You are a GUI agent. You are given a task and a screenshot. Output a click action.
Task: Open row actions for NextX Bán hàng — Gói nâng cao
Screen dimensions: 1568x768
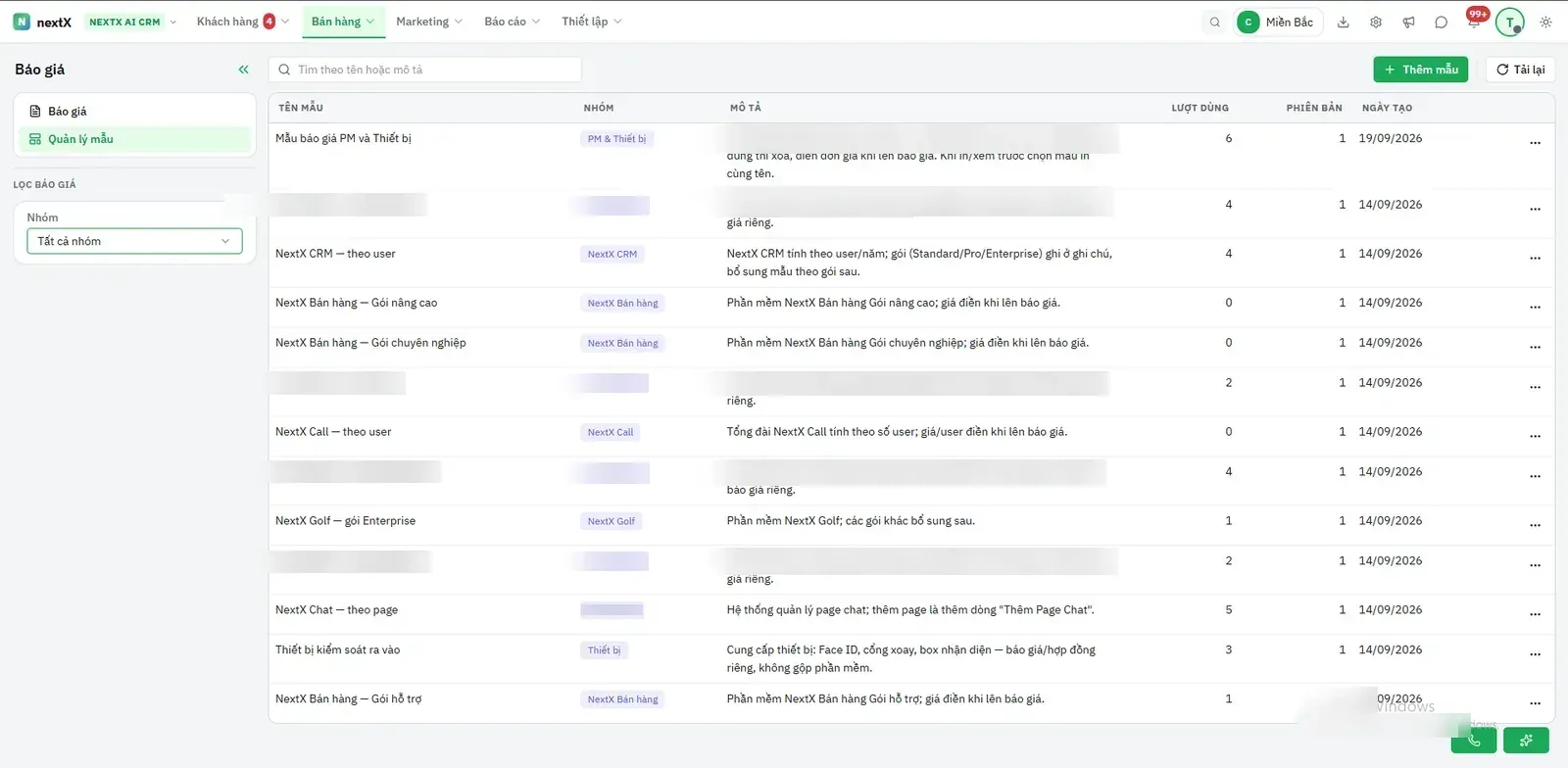coord(1536,308)
